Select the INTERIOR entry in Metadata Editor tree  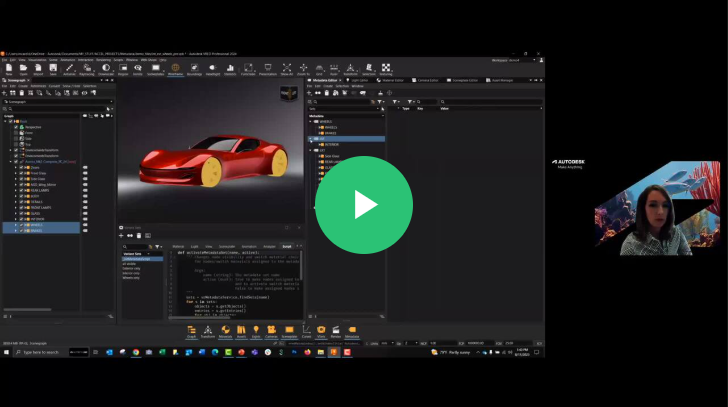click(332, 144)
